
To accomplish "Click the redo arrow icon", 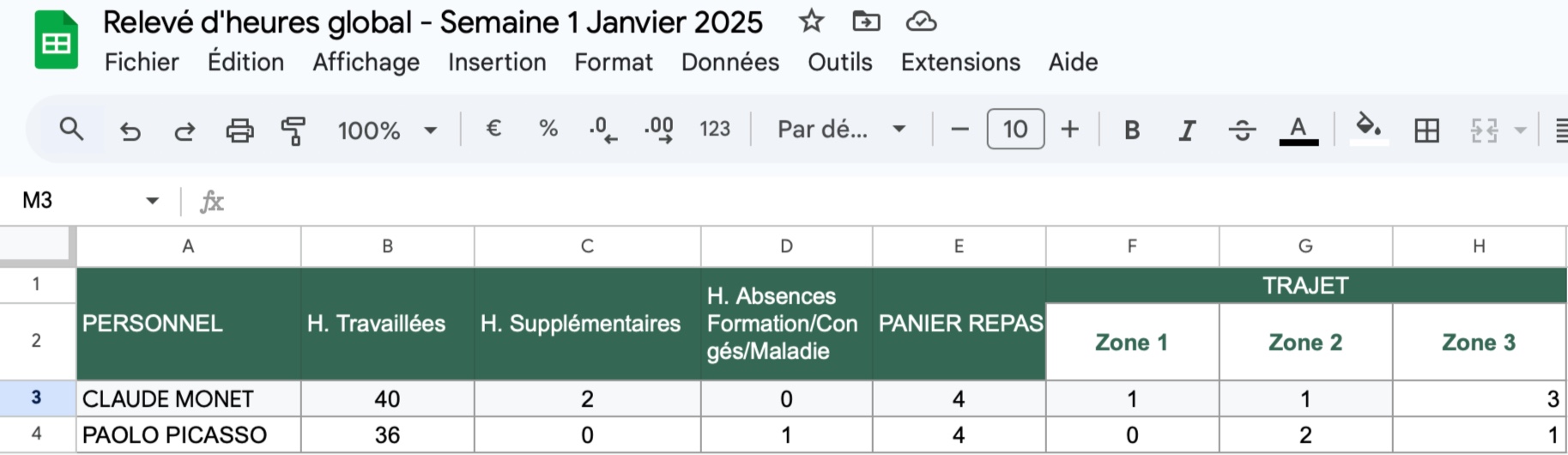I will [x=185, y=130].
